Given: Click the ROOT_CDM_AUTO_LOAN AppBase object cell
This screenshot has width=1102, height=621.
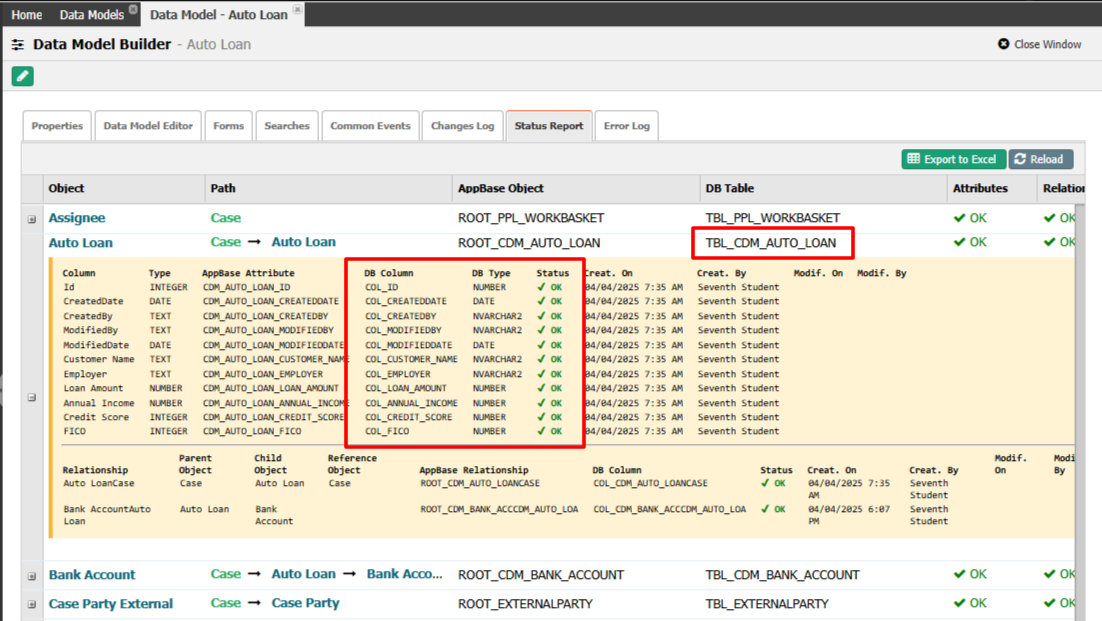Looking at the screenshot, I should [x=529, y=243].
